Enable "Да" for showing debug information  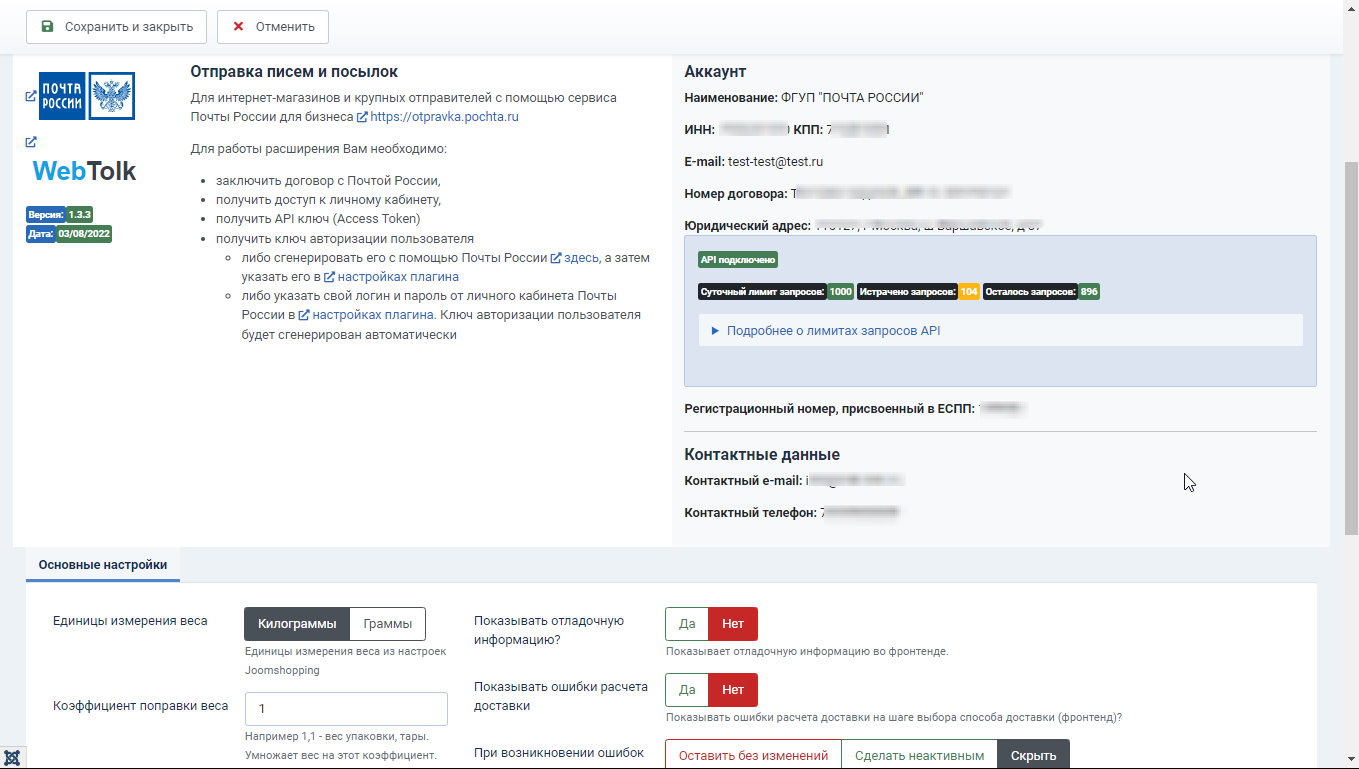point(687,624)
